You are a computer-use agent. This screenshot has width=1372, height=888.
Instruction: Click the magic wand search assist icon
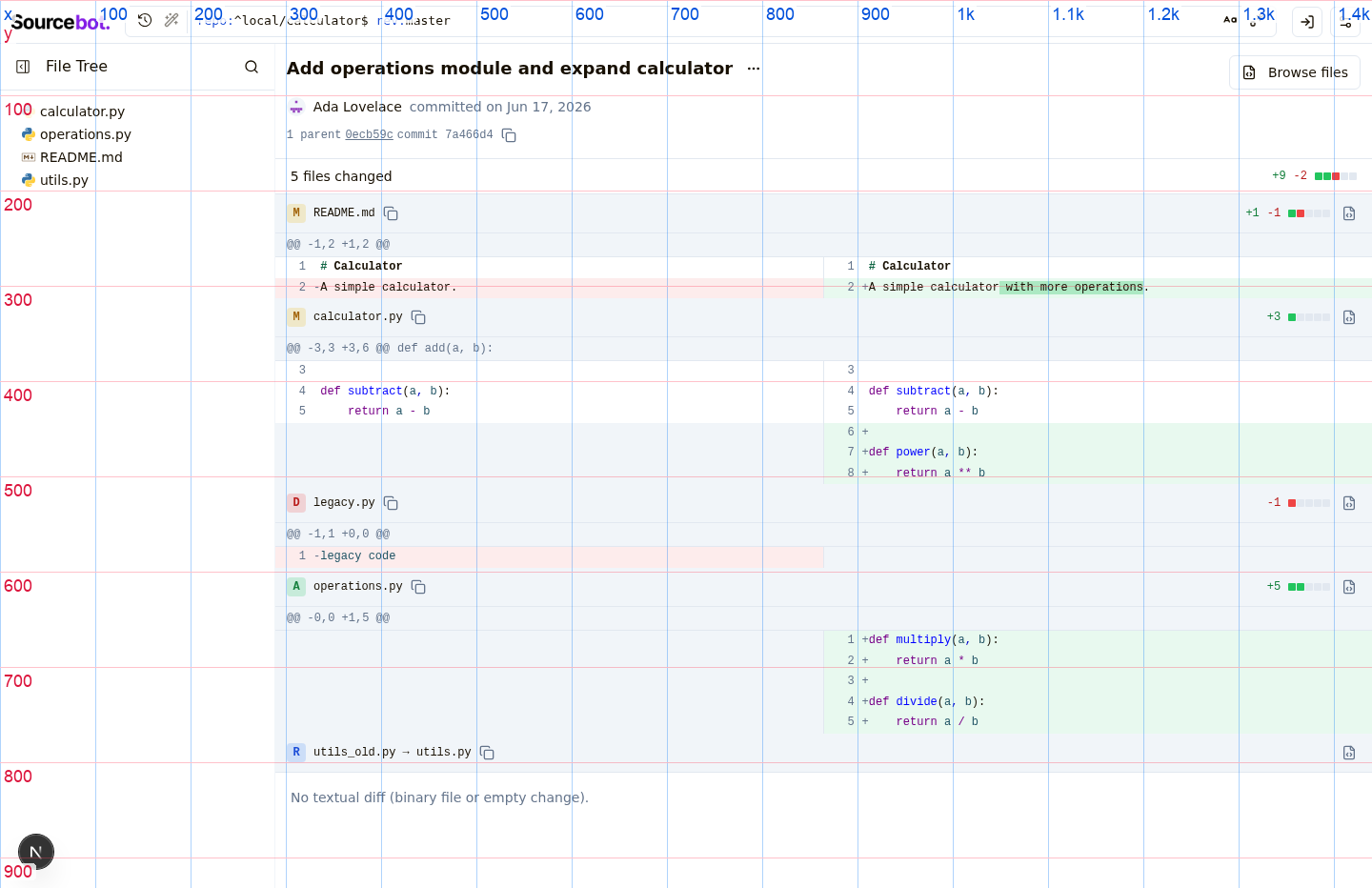coord(171,20)
